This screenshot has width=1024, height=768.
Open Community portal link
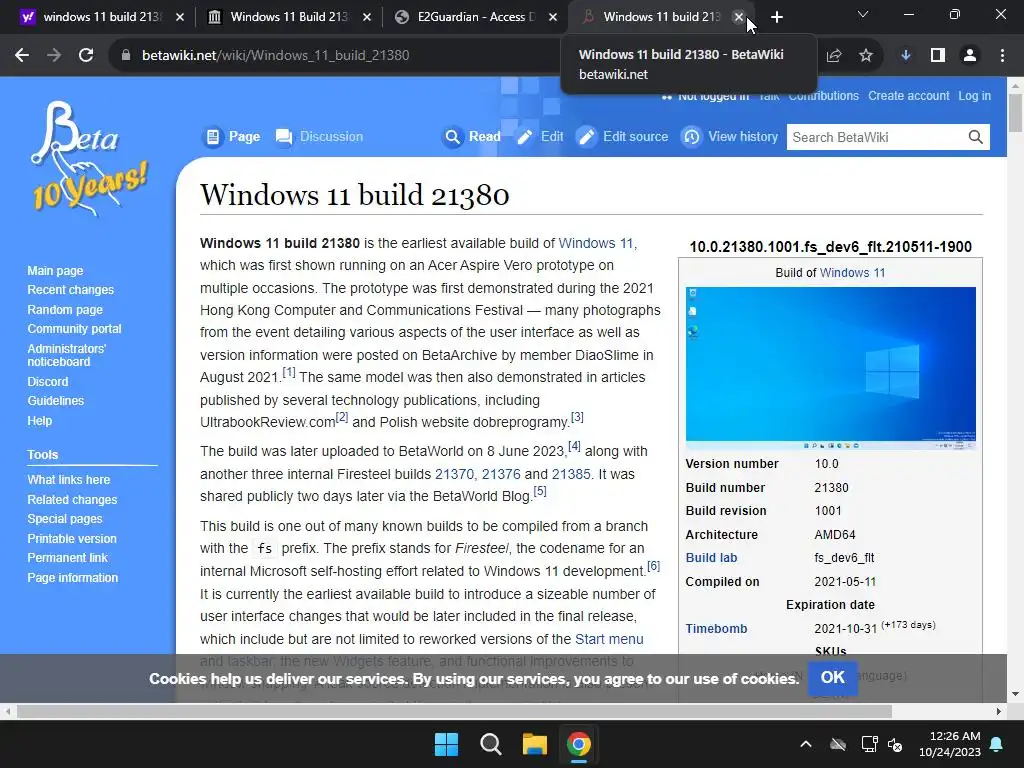click(x=74, y=329)
